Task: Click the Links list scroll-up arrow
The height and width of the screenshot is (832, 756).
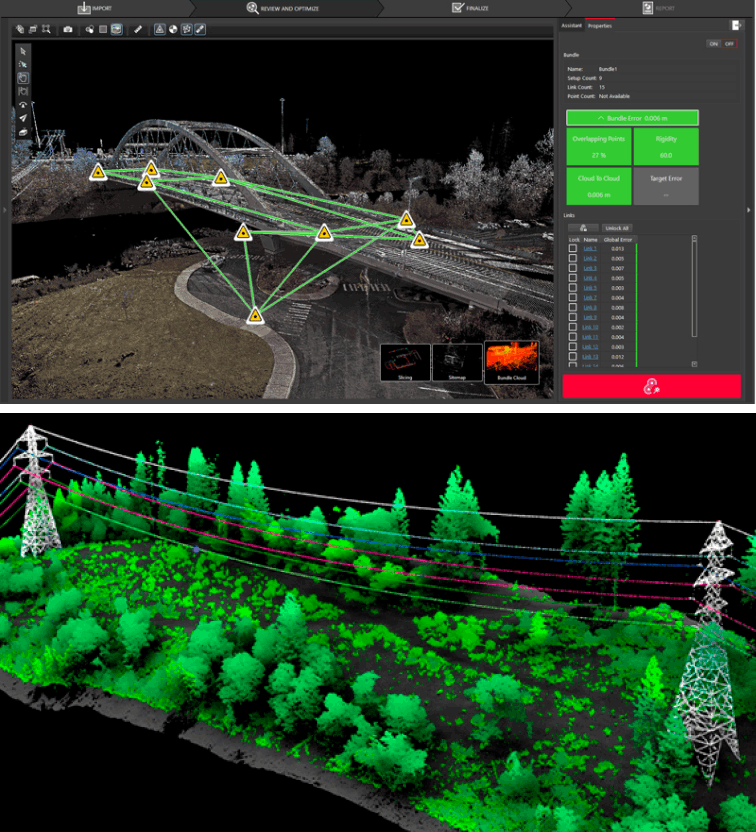Action: point(694,238)
